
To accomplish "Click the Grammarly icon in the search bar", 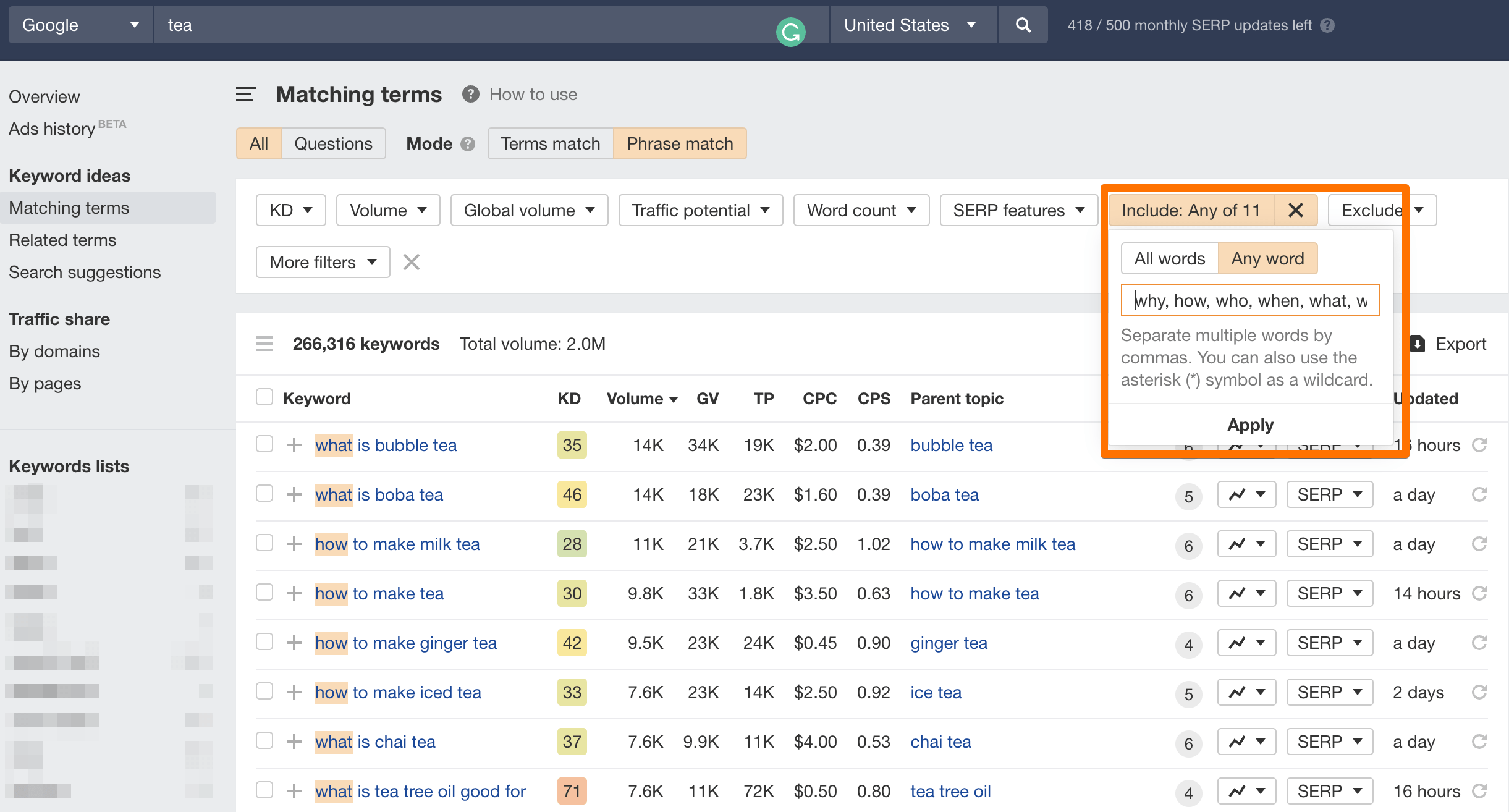I will click(x=792, y=30).
